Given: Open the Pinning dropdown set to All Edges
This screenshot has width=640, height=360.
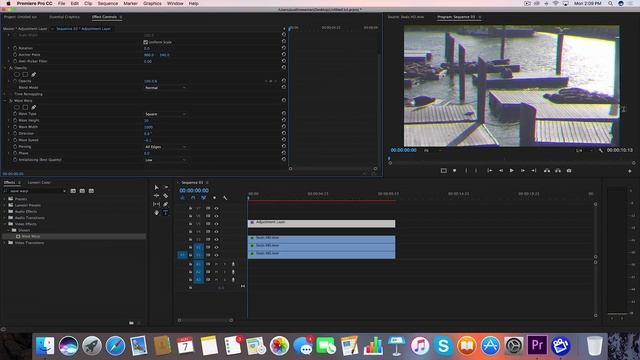Looking at the screenshot, I should (x=165, y=147).
